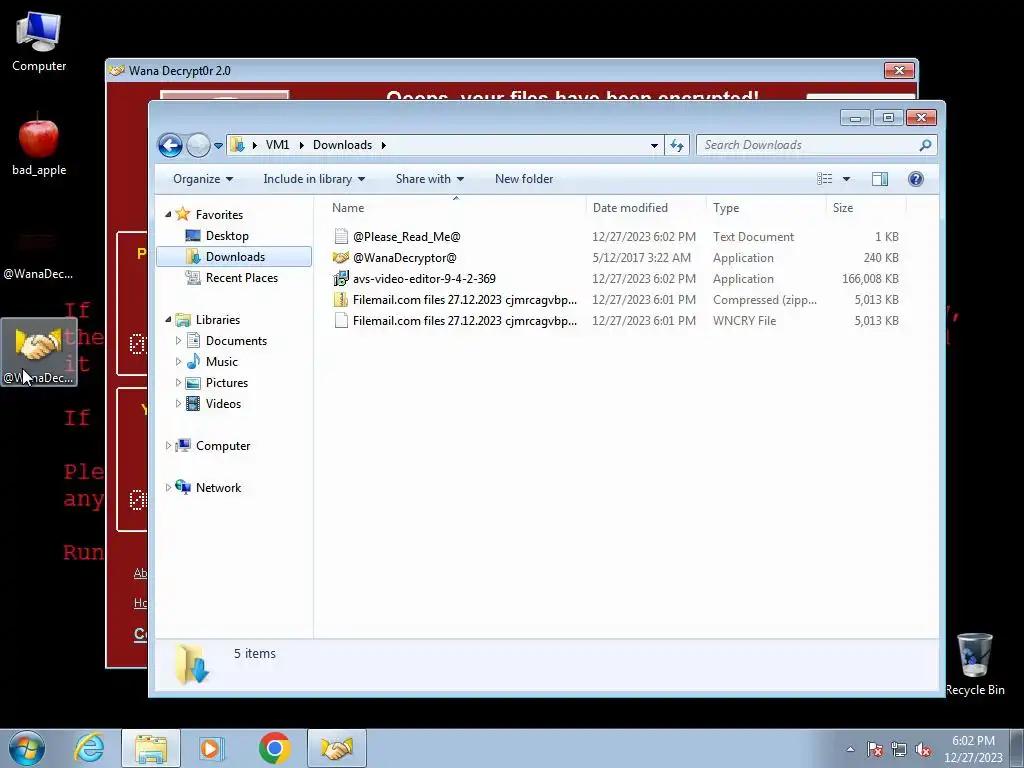The height and width of the screenshot is (768, 1024).
Task: Minimize the Downloads Explorer window
Action: (856, 118)
